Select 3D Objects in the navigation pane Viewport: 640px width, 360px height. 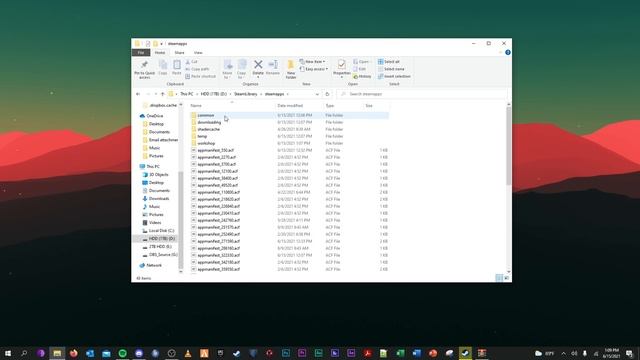[158, 174]
